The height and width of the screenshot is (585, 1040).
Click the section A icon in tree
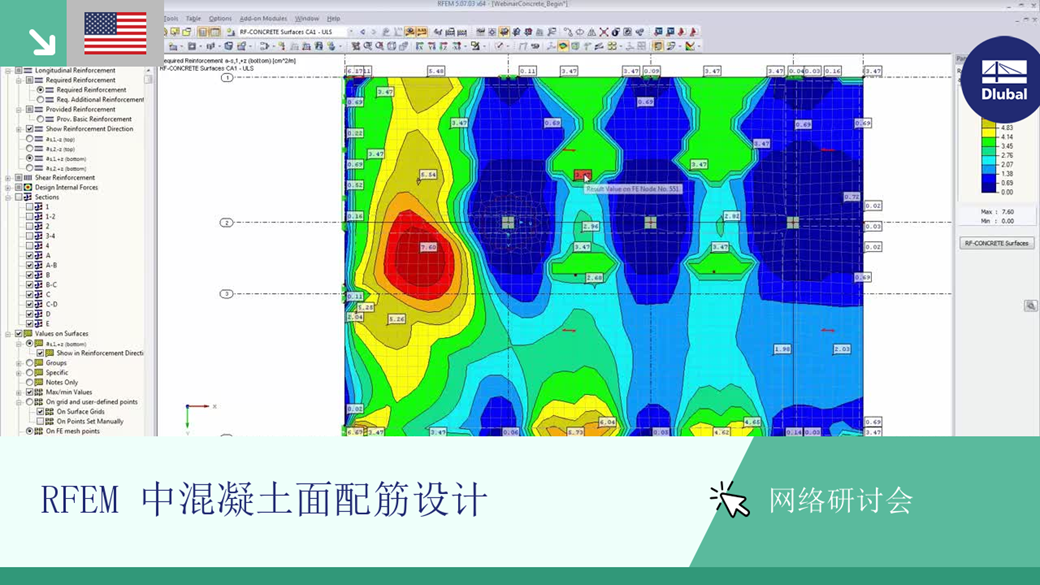38,255
